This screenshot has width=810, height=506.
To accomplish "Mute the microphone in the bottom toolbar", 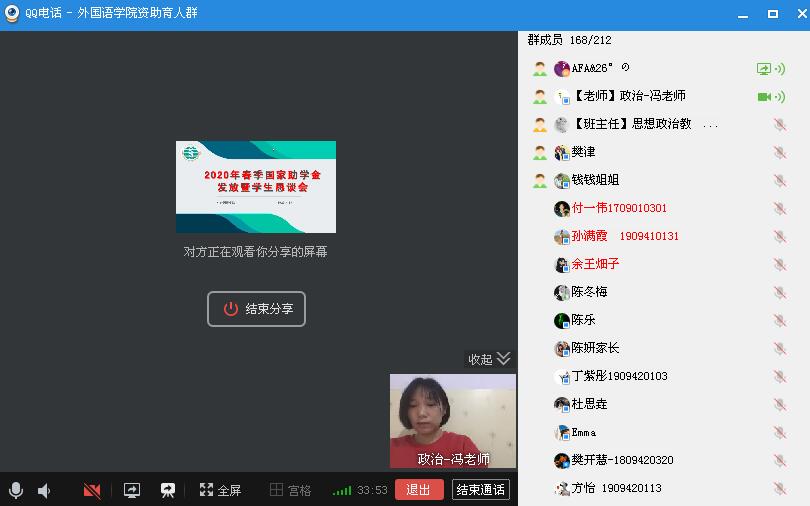I will (15, 490).
